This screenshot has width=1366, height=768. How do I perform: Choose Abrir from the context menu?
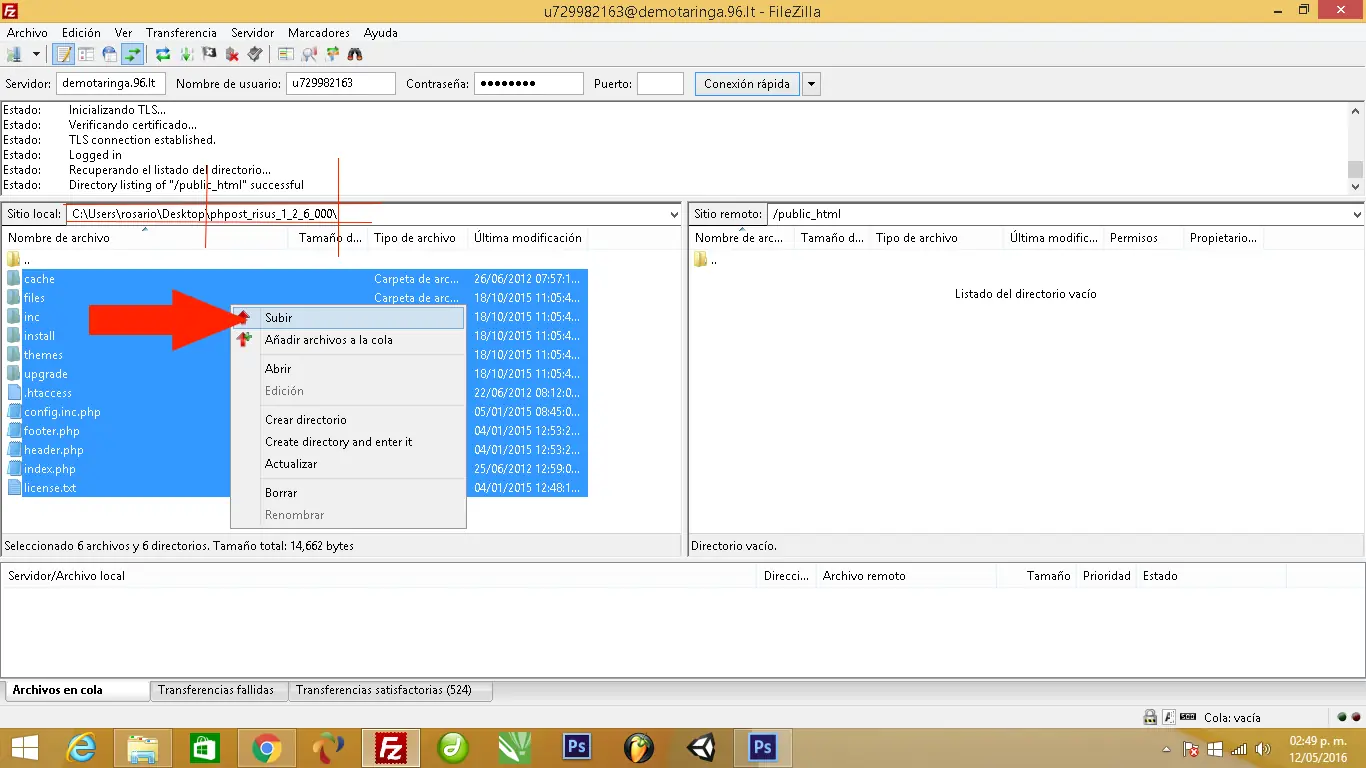click(x=348, y=369)
